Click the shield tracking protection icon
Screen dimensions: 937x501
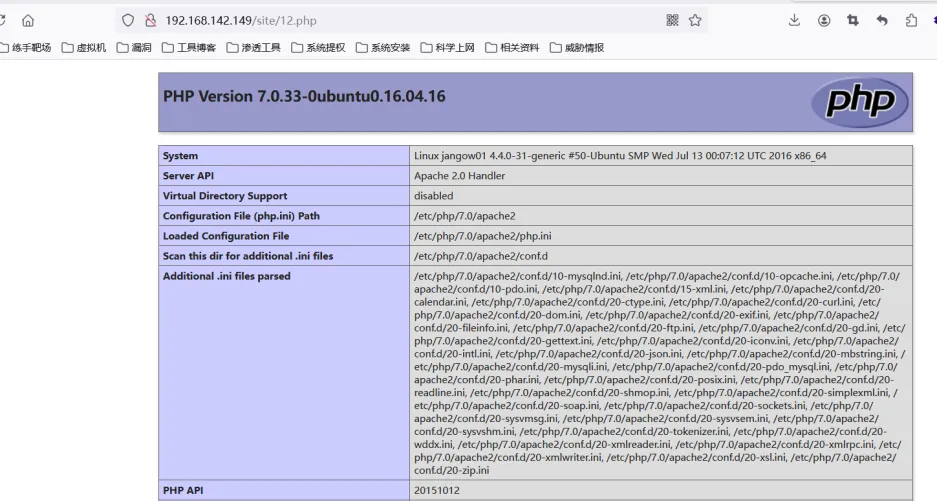pyautogui.click(x=128, y=21)
